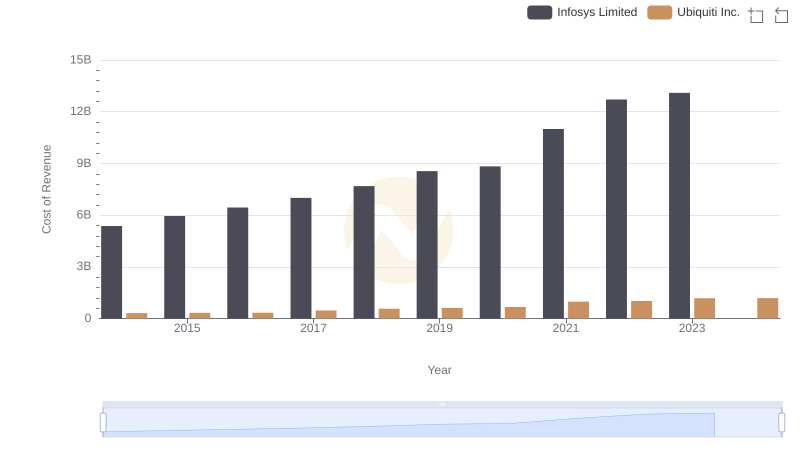The height and width of the screenshot is (461, 800).
Task: Select the 2016 Infosys Limited bar
Action: point(238,263)
